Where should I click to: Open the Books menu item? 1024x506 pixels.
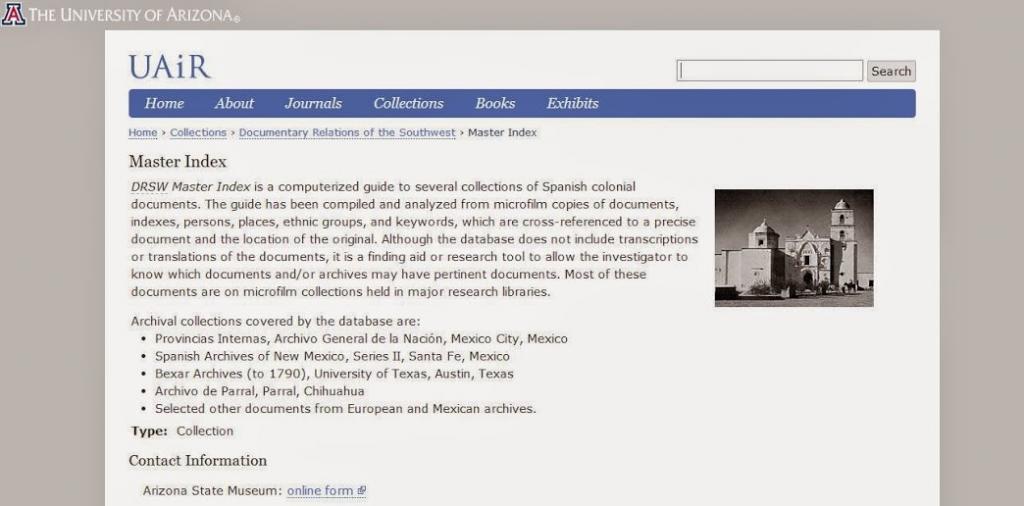click(495, 103)
